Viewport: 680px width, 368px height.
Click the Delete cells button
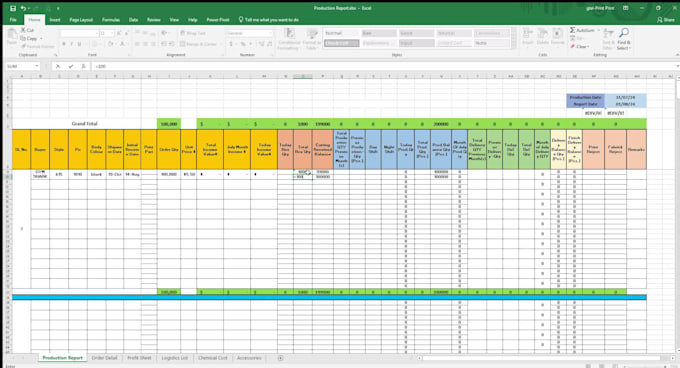pyautogui.click(x=543, y=37)
